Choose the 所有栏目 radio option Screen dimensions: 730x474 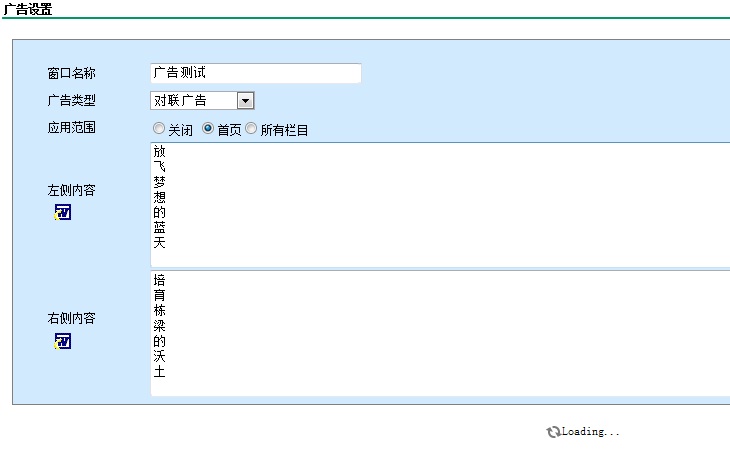click(x=251, y=129)
